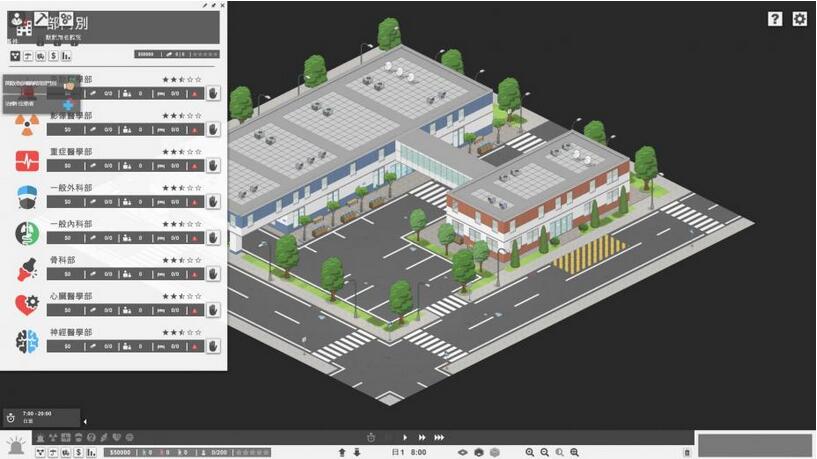Screen dimensions: 817x459
Task: Click the Cardiology heart icon
Action: pyautogui.click(x=26, y=304)
